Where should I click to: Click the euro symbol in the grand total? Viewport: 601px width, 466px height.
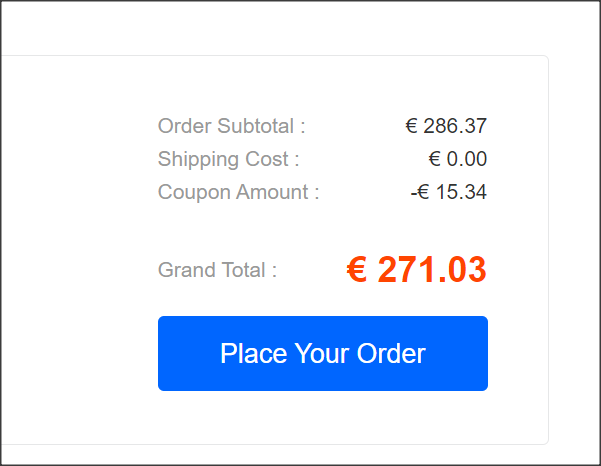357,269
